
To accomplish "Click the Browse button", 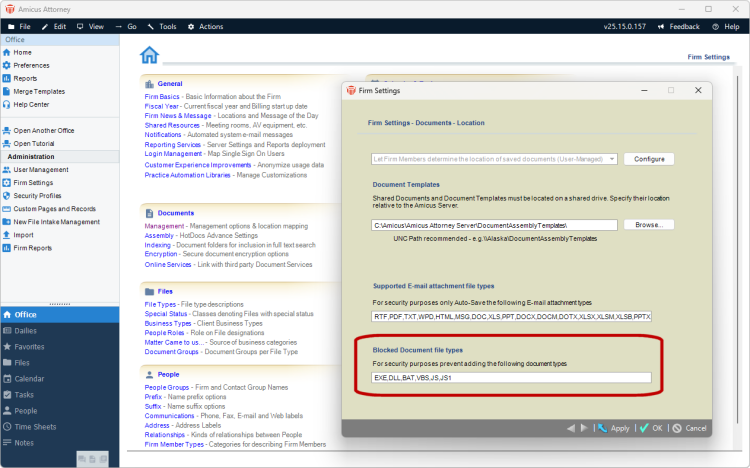I will (x=649, y=225).
